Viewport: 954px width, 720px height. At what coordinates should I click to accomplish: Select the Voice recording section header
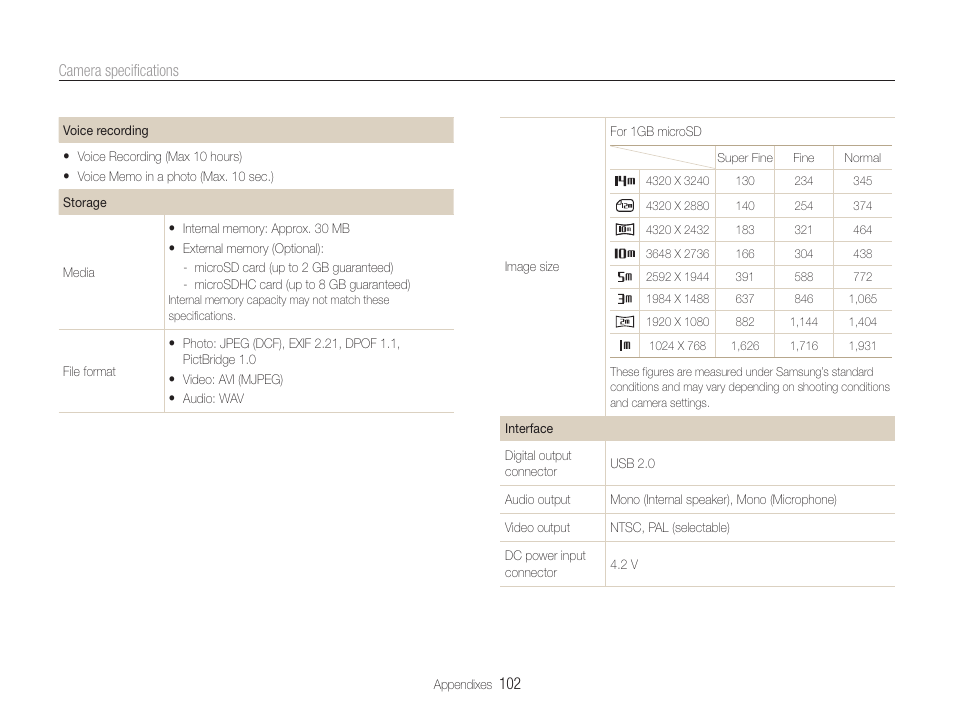click(x=256, y=130)
